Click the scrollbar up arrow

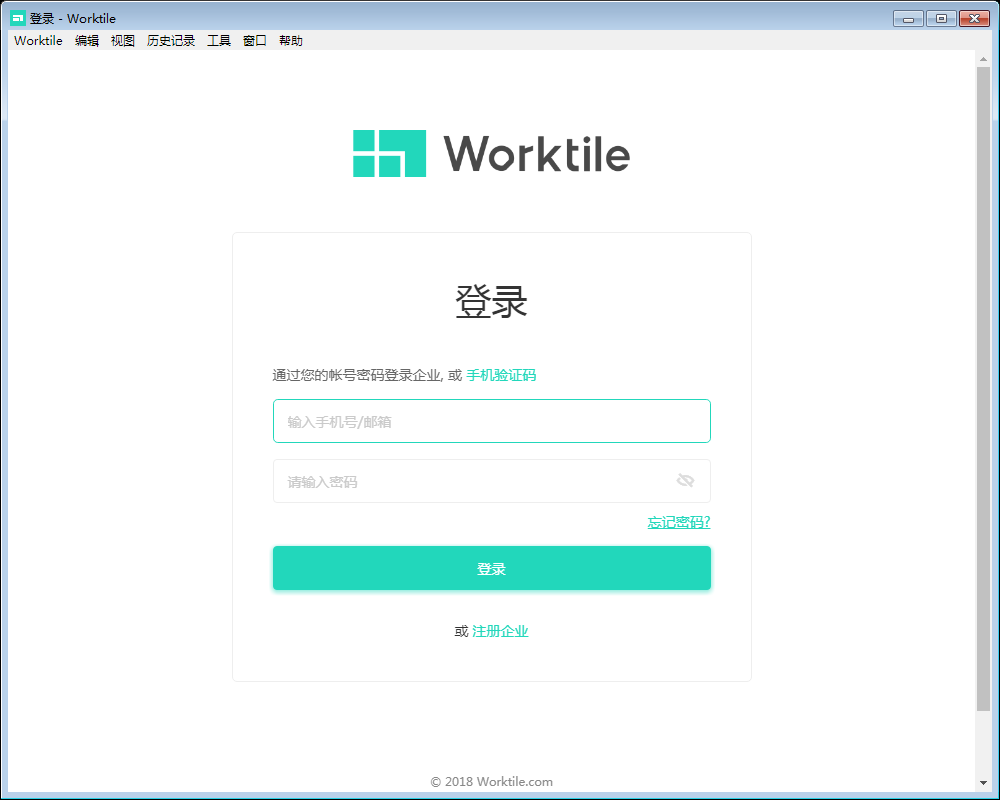tap(983, 57)
